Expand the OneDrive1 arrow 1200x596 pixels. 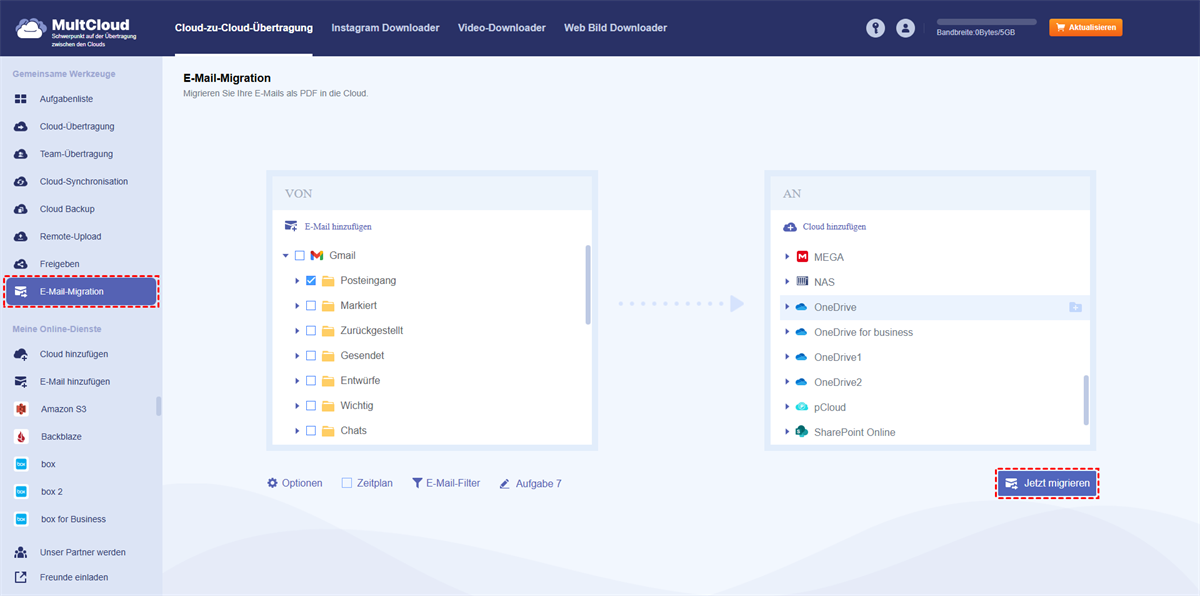(x=787, y=357)
